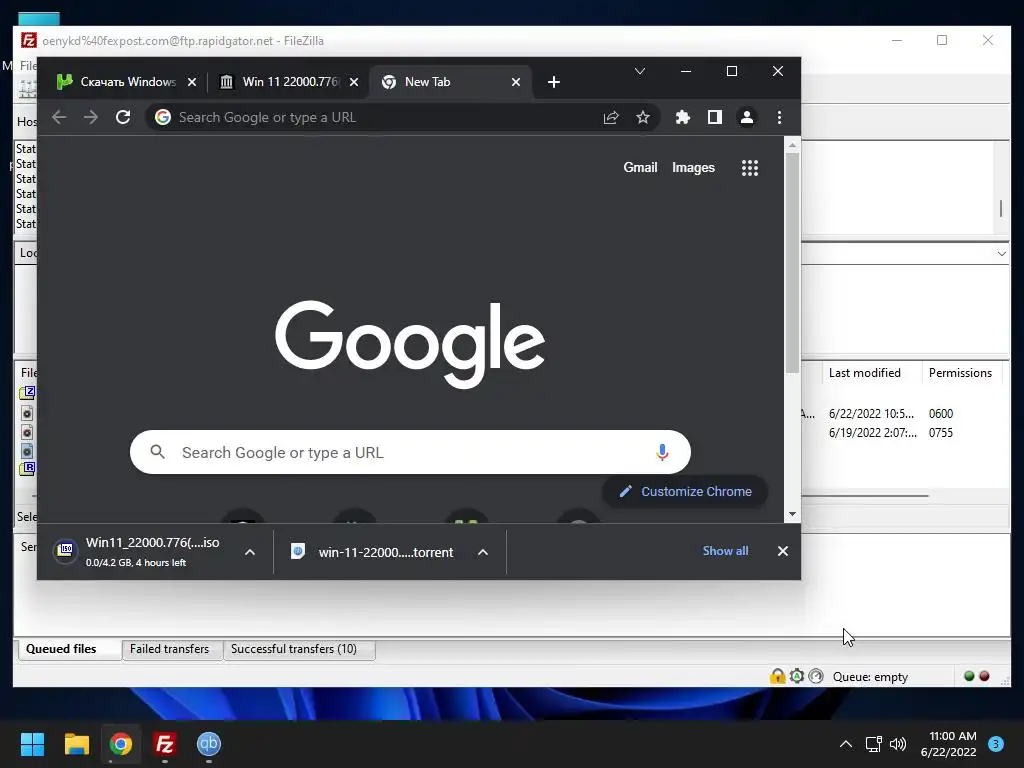Focus the Chrome address bar

click(x=385, y=118)
